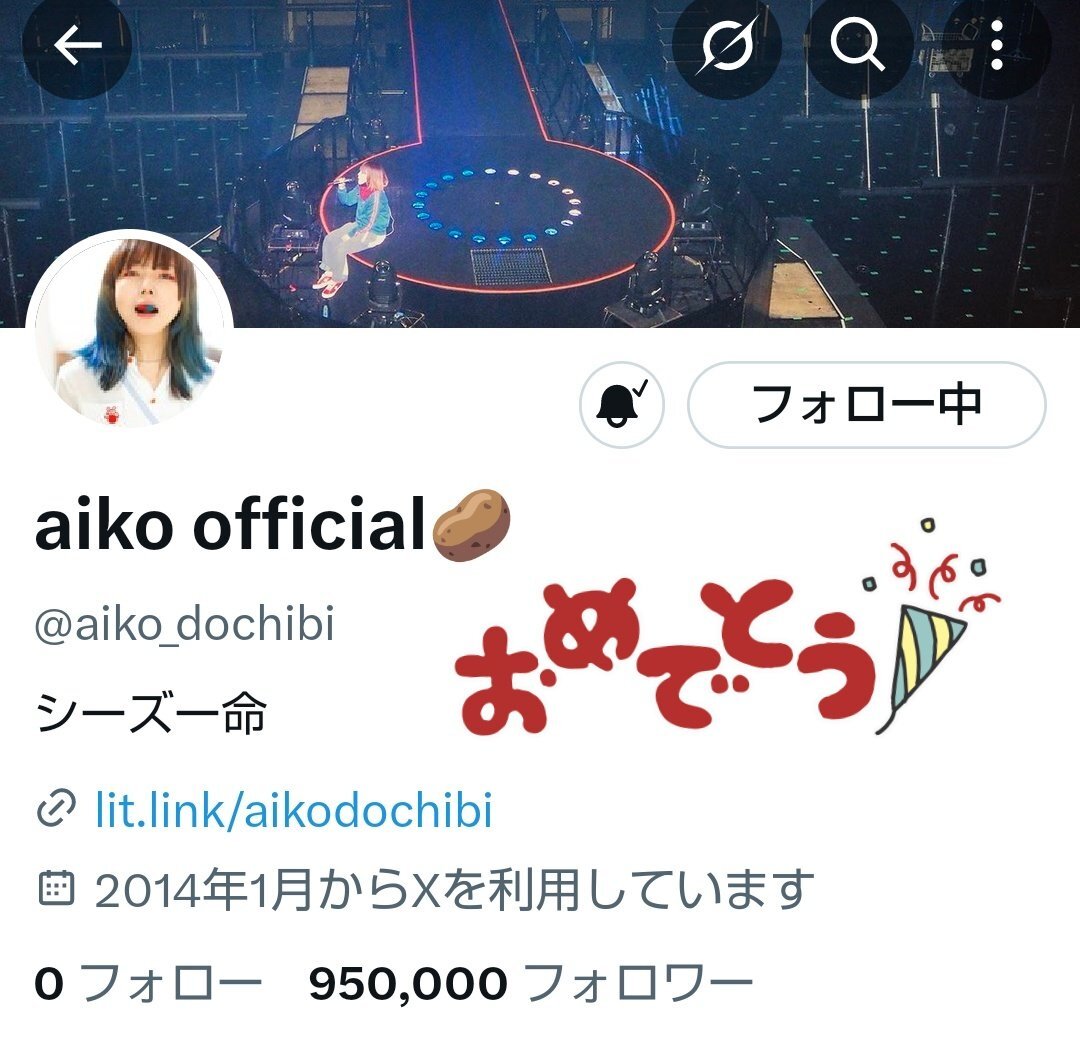
Task: Open aiko's round profile picture
Action: tap(130, 333)
